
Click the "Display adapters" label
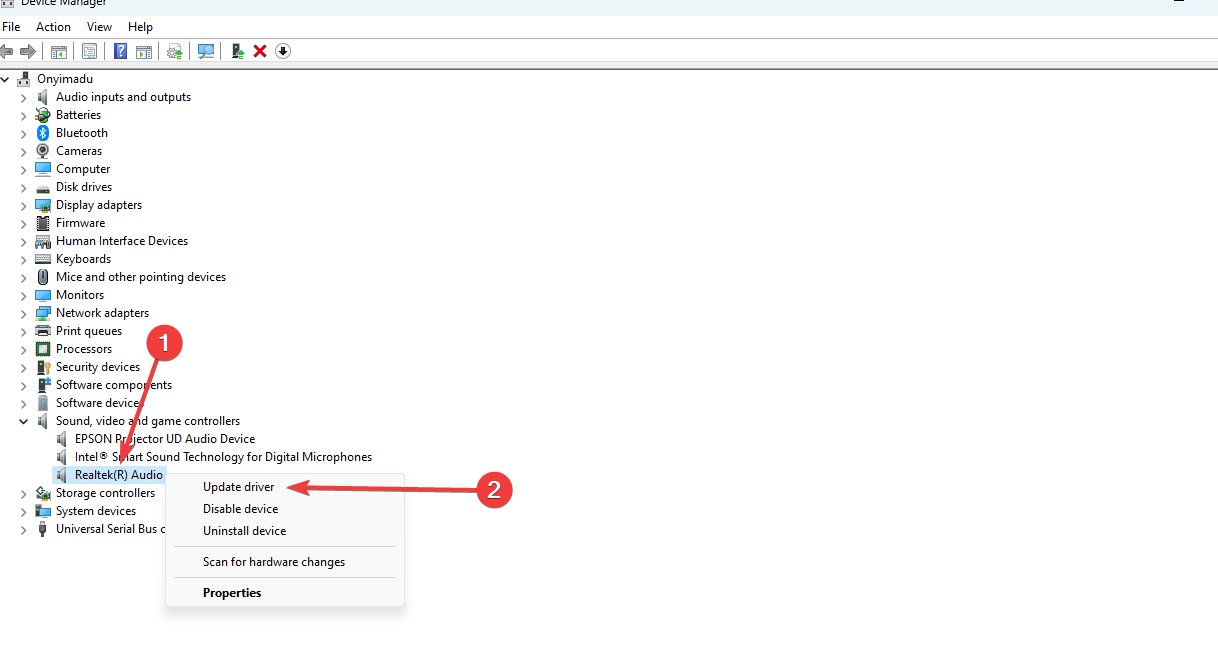point(99,205)
